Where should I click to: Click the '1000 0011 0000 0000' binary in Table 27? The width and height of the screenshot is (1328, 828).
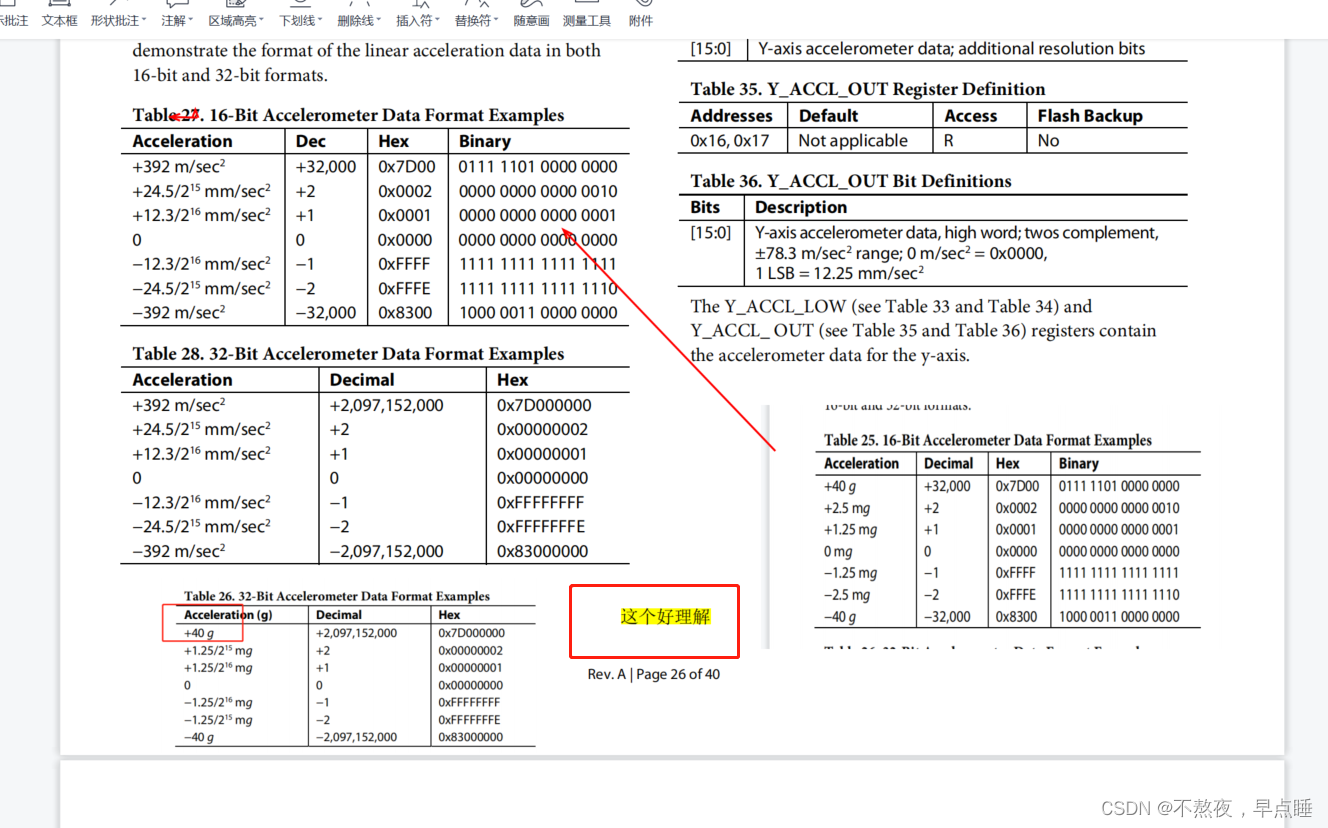click(538, 313)
